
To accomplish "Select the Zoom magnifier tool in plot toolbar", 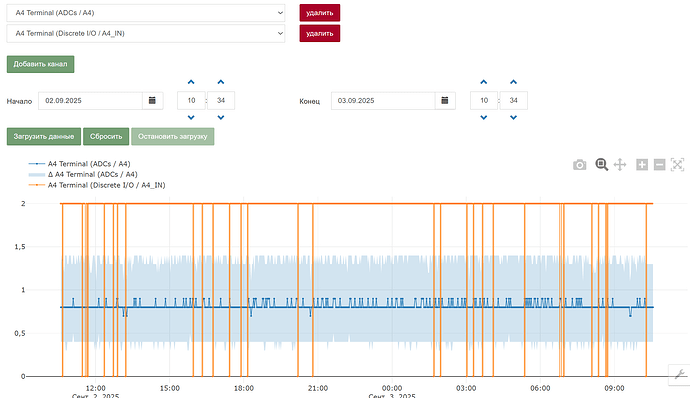I will pos(602,165).
